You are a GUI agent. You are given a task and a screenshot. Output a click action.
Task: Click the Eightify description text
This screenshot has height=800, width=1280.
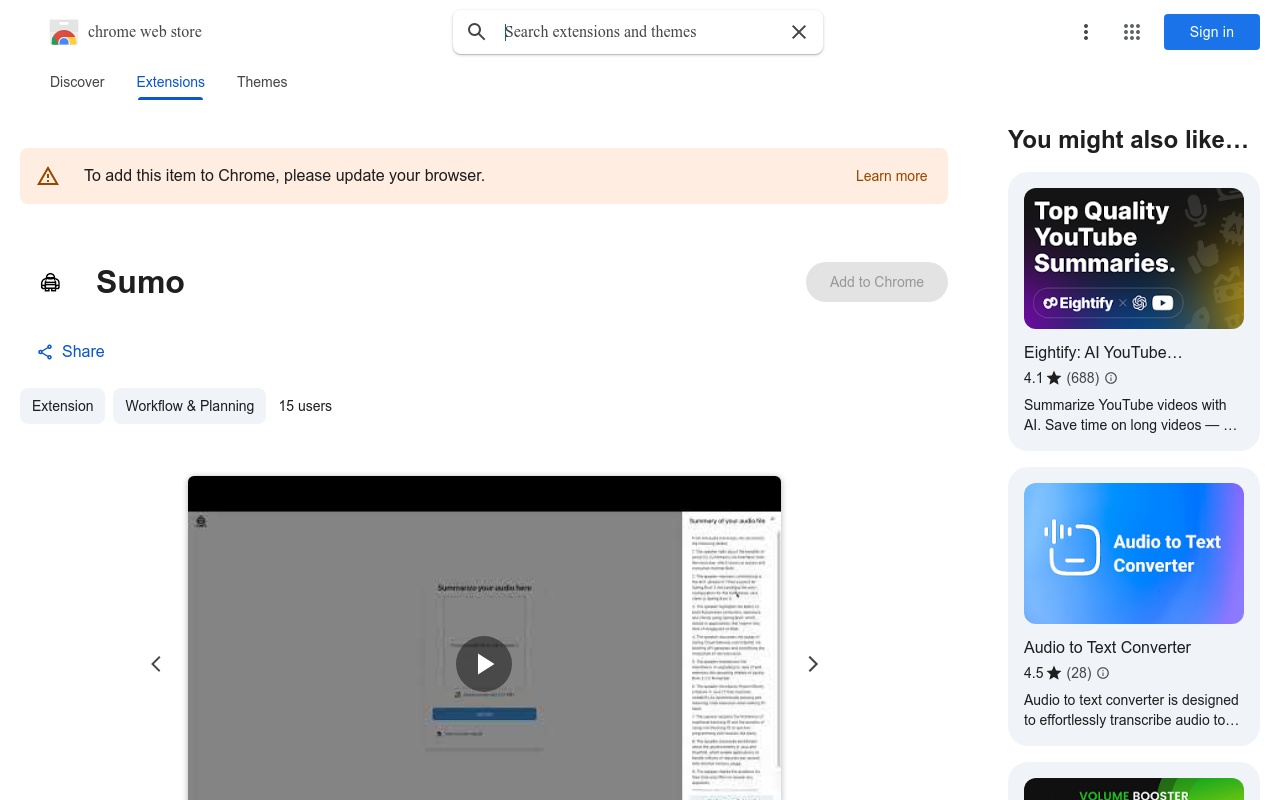(x=1131, y=415)
